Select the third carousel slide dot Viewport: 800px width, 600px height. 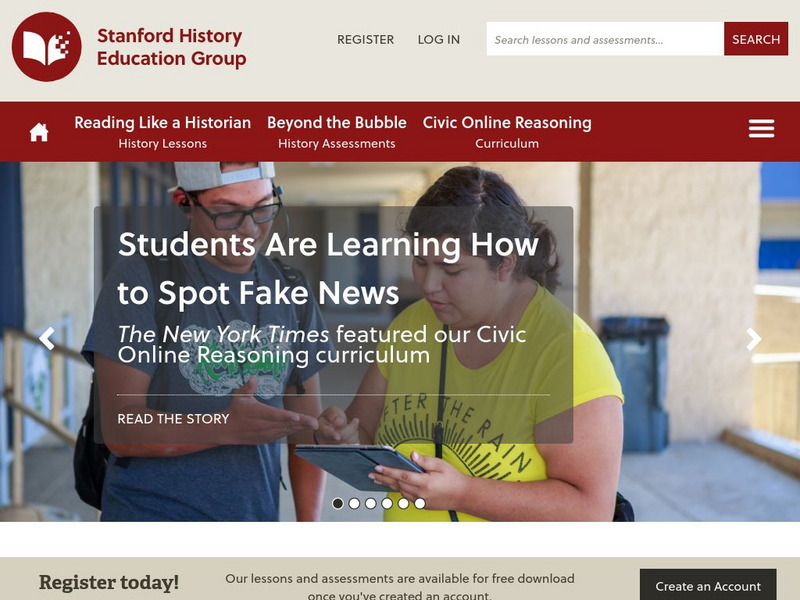pyautogui.click(x=370, y=504)
